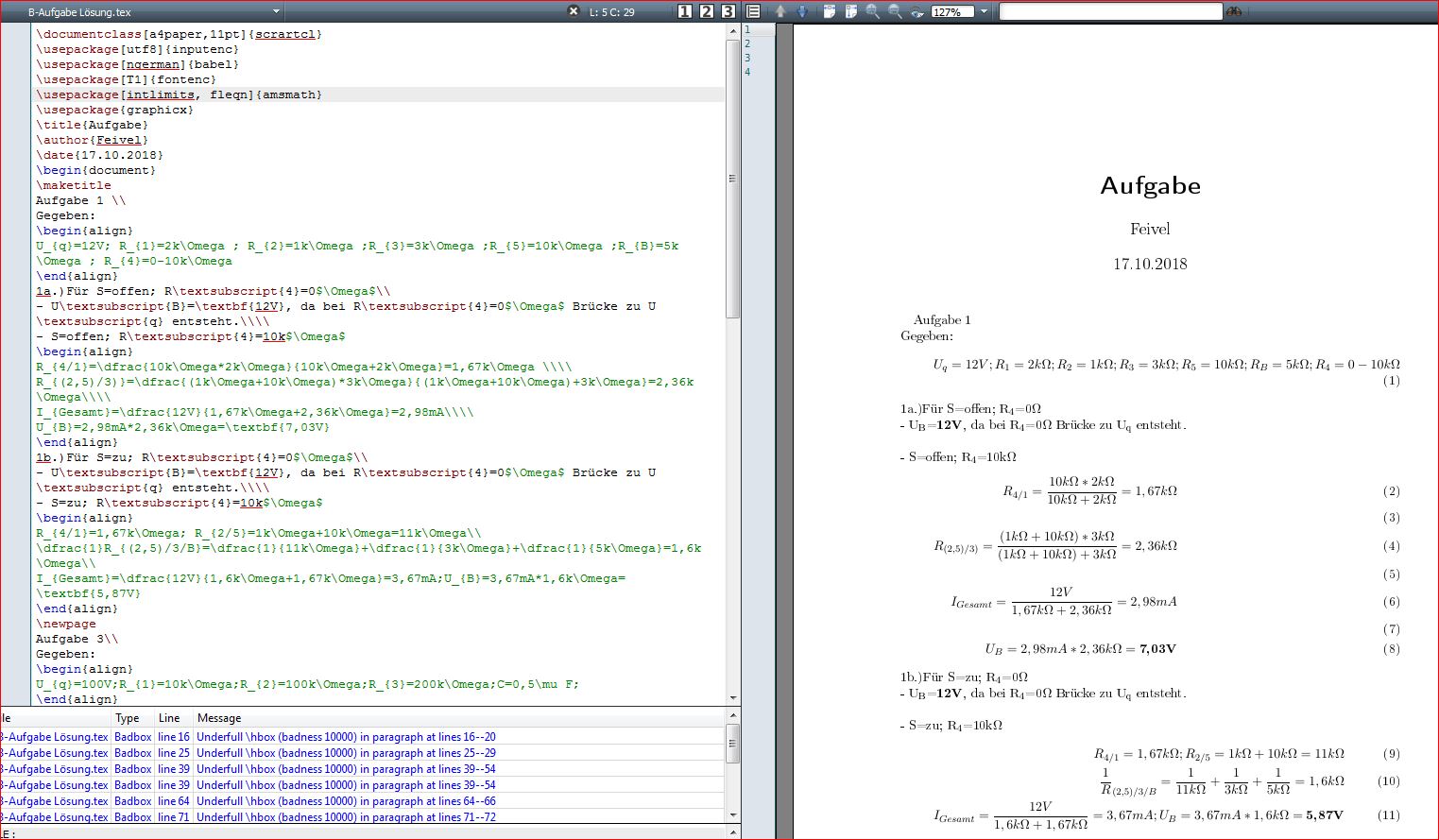Place cursor on the \title{Aufgabe} line

coord(93,125)
